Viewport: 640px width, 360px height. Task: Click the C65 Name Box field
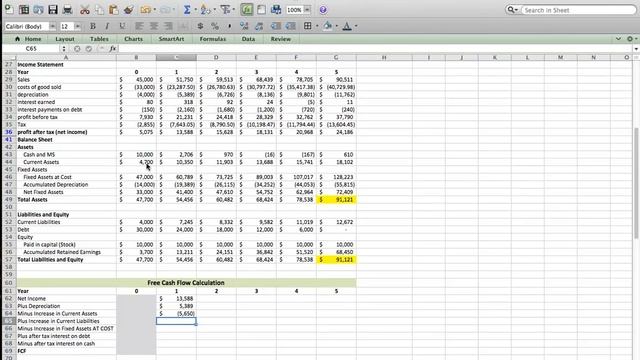[31, 49]
